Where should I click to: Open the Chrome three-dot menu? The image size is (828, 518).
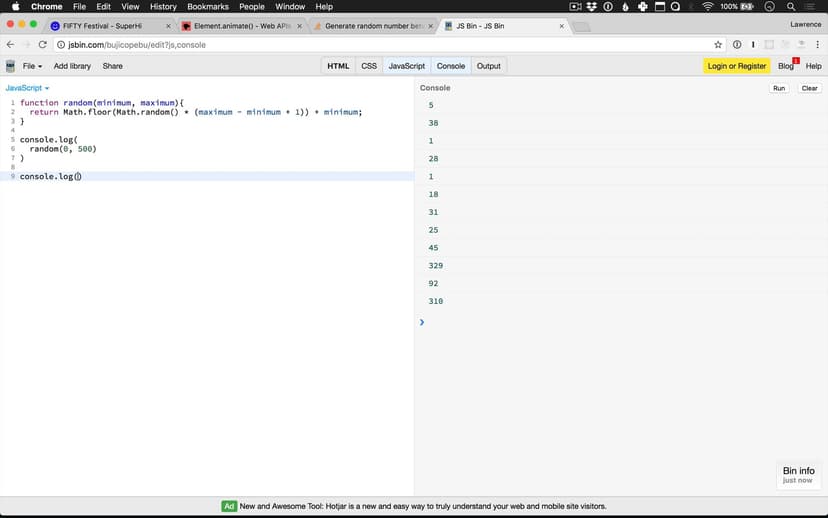click(x=817, y=45)
